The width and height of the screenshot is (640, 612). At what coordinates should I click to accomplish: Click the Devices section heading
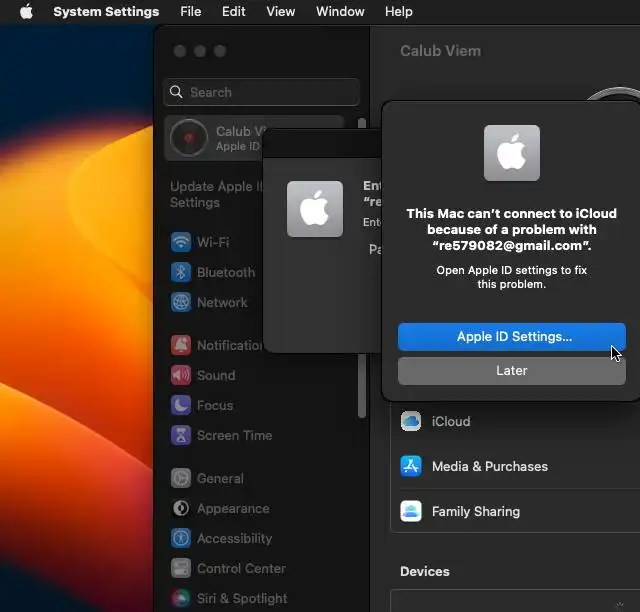[x=424, y=571]
